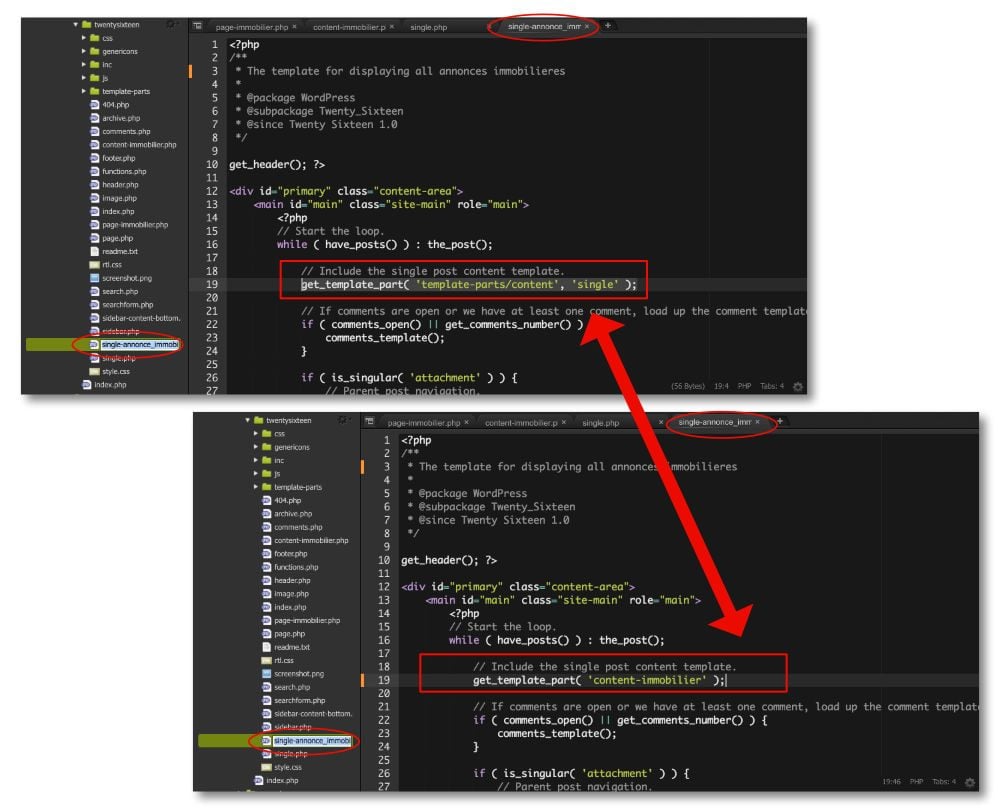Click the screenshot.png file icon in upper sidebar
Image resolution: width=1000 pixels, height=810 pixels.
(x=94, y=278)
